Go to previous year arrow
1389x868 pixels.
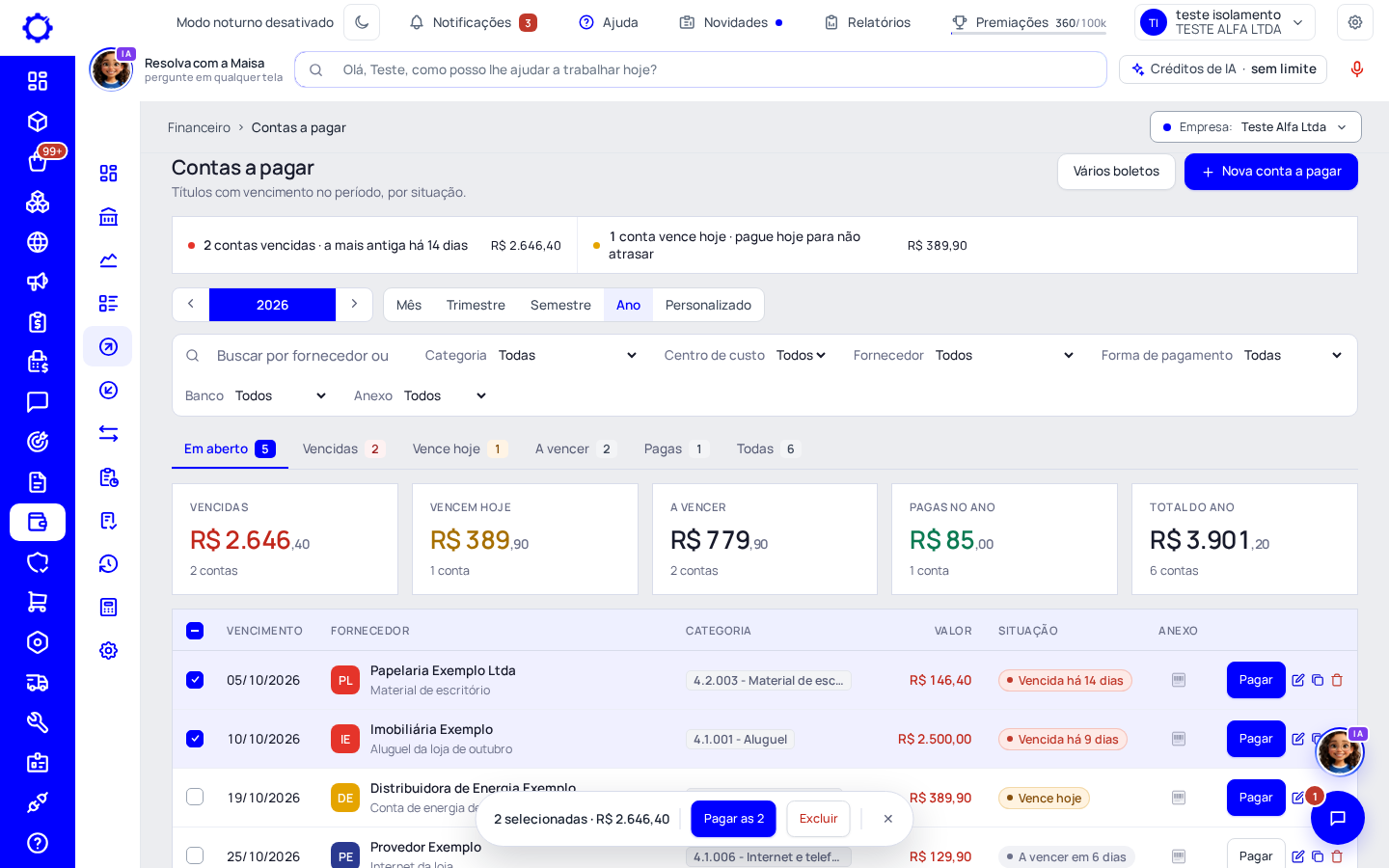[x=191, y=305]
